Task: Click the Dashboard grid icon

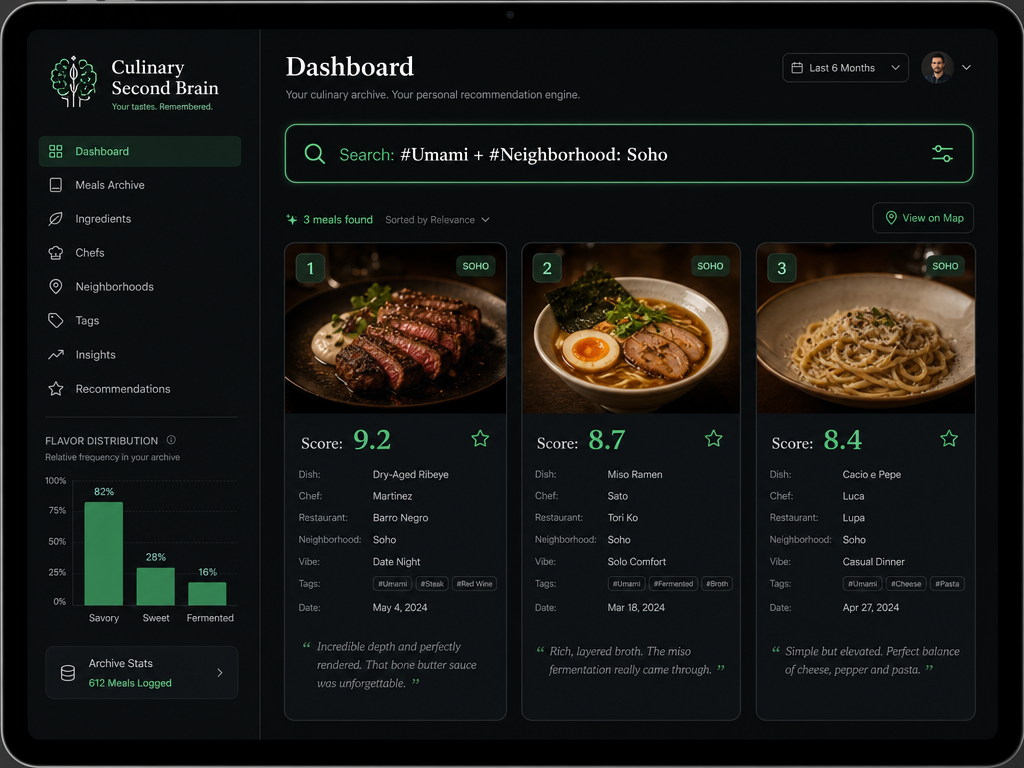Action: point(56,152)
